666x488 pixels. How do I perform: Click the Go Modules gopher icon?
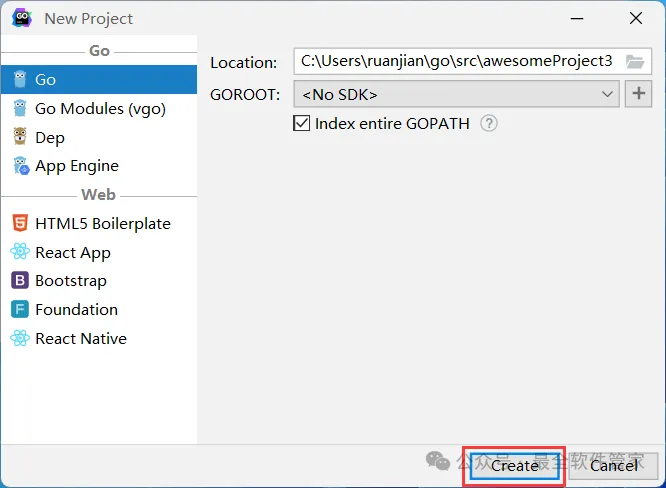(20, 108)
